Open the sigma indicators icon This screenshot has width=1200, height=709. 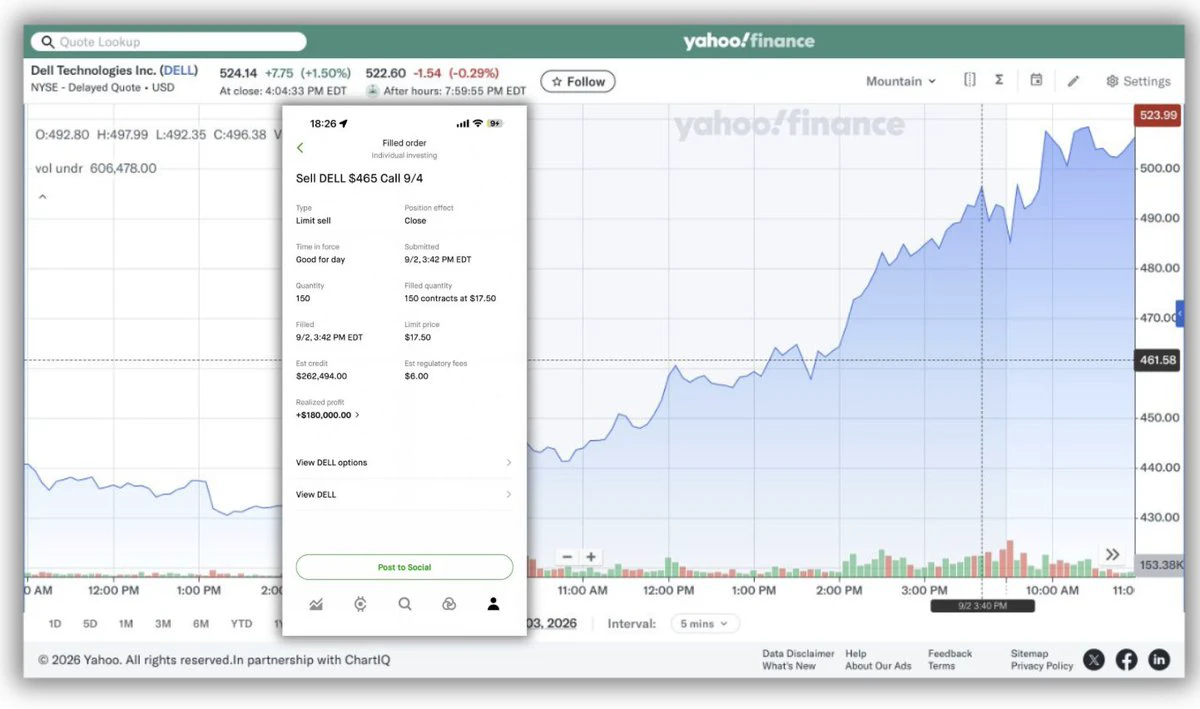pyautogui.click(x=999, y=80)
